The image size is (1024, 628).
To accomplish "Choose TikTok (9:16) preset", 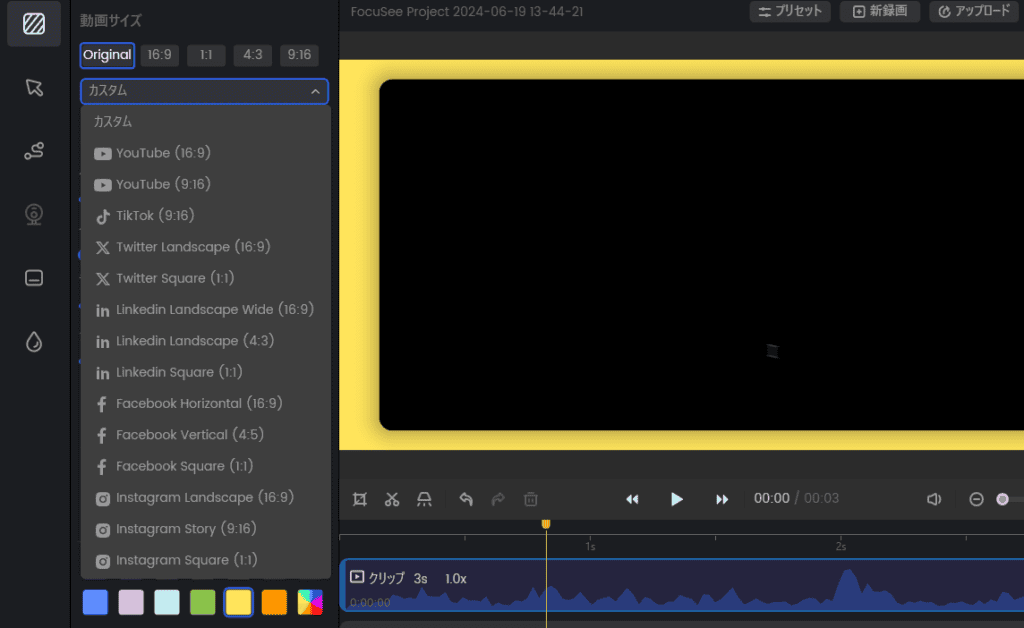I will [x=206, y=216].
